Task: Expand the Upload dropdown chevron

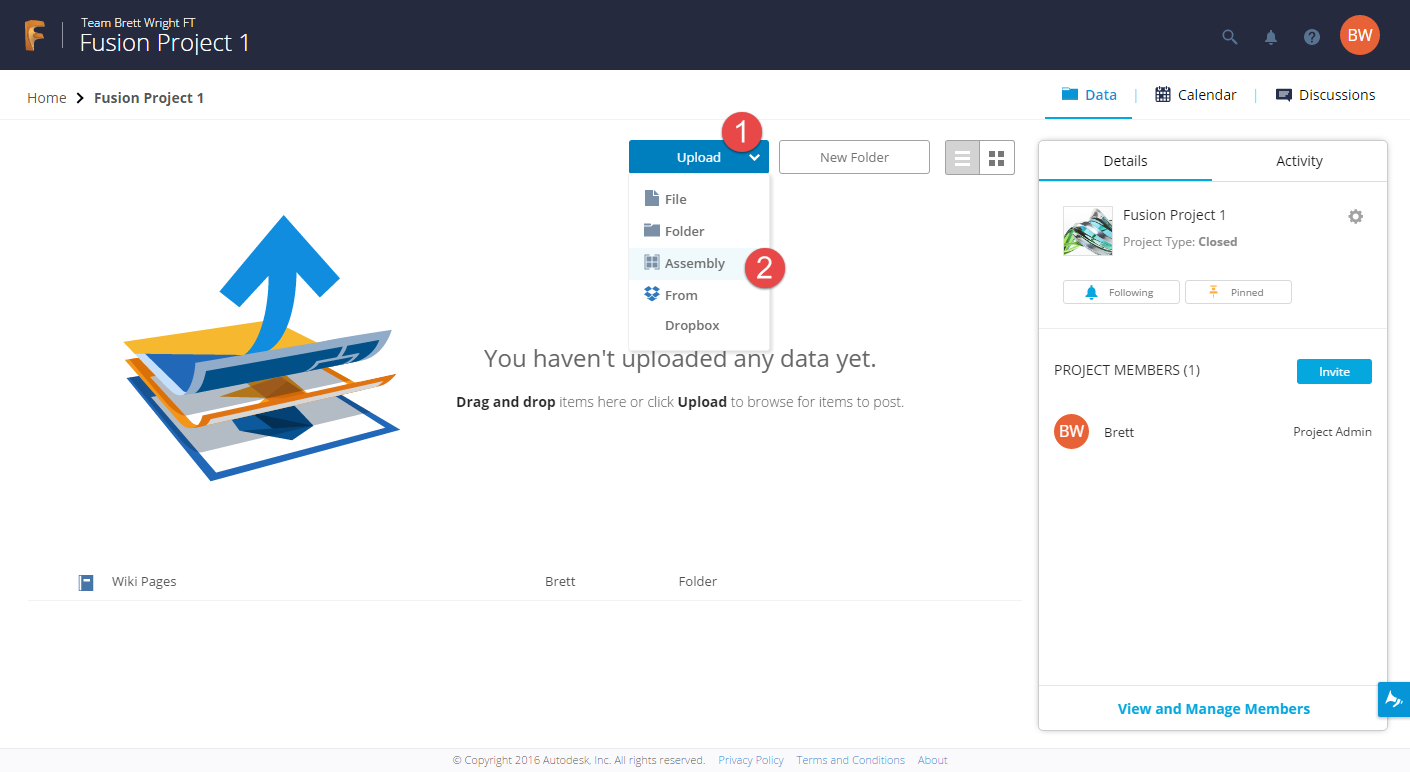Action: pyautogui.click(x=755, y=157)
